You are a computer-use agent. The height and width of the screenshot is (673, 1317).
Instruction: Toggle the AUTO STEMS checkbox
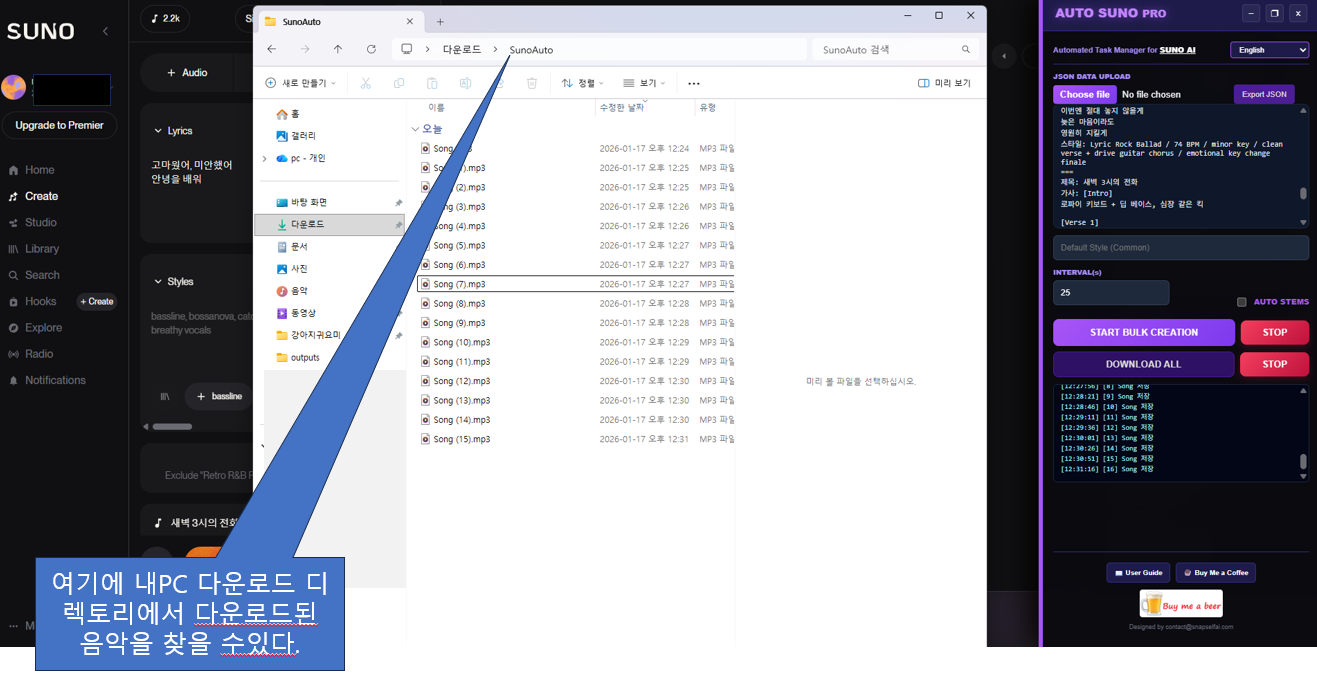[1242, 302]
